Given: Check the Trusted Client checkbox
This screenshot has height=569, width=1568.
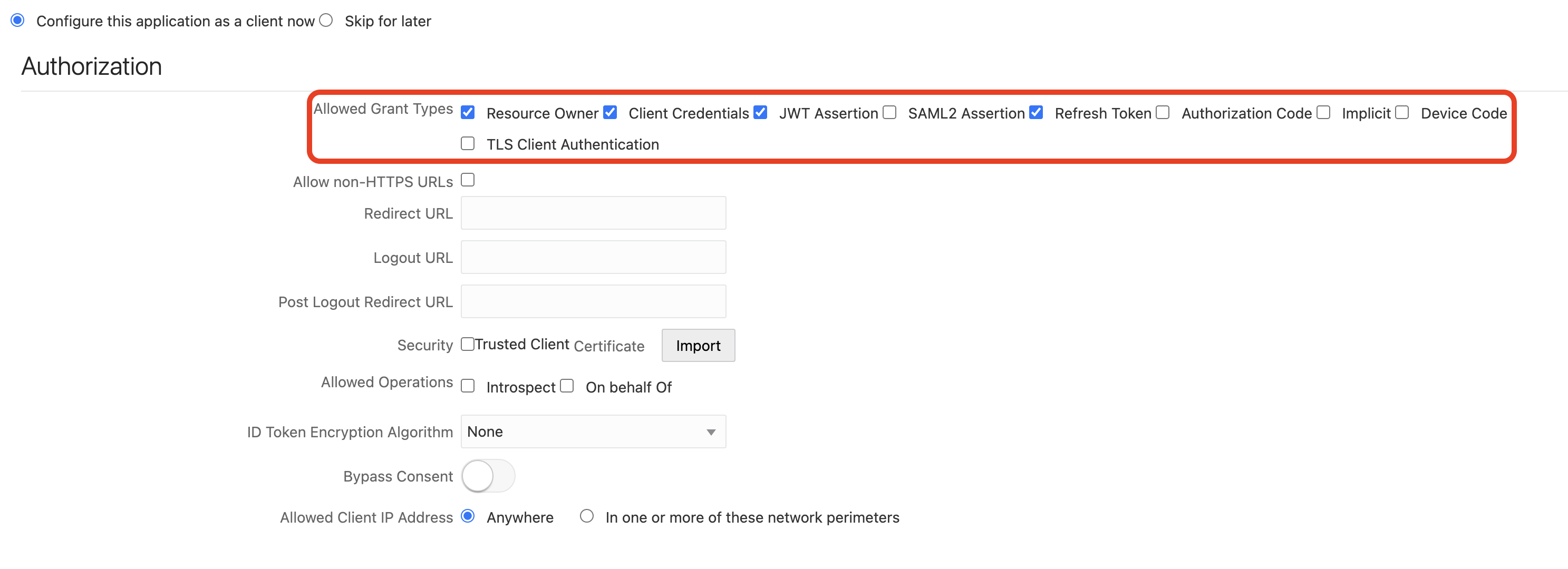Looking at the screenshot, I should pyautogui.click(x=468, y=345).
